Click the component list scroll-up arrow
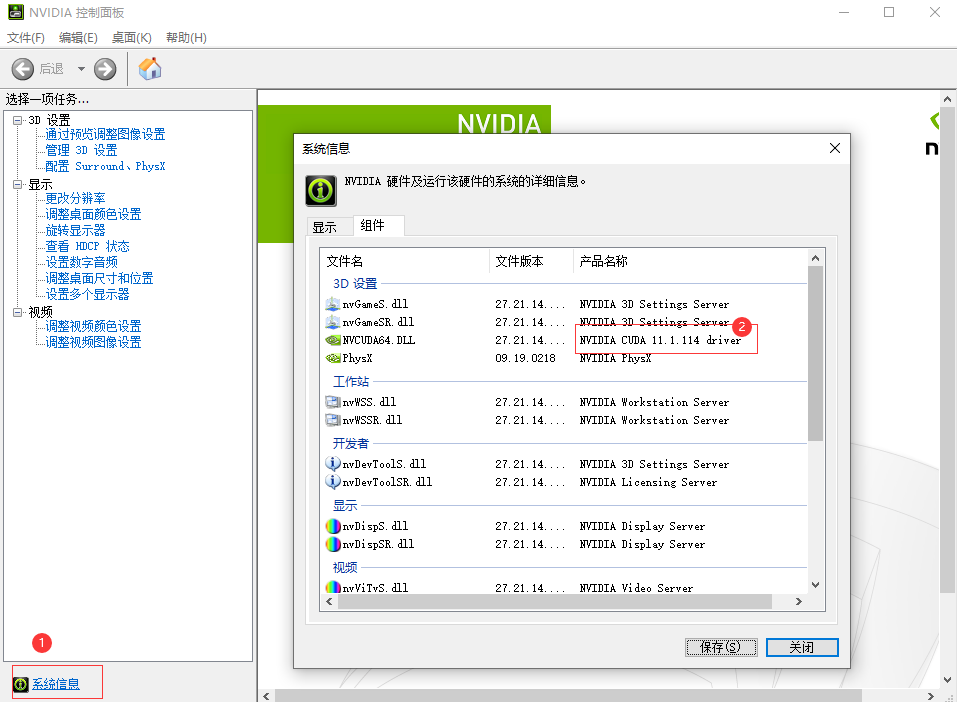The height and width of the screenshot is (702, 957). click(815, 258)
